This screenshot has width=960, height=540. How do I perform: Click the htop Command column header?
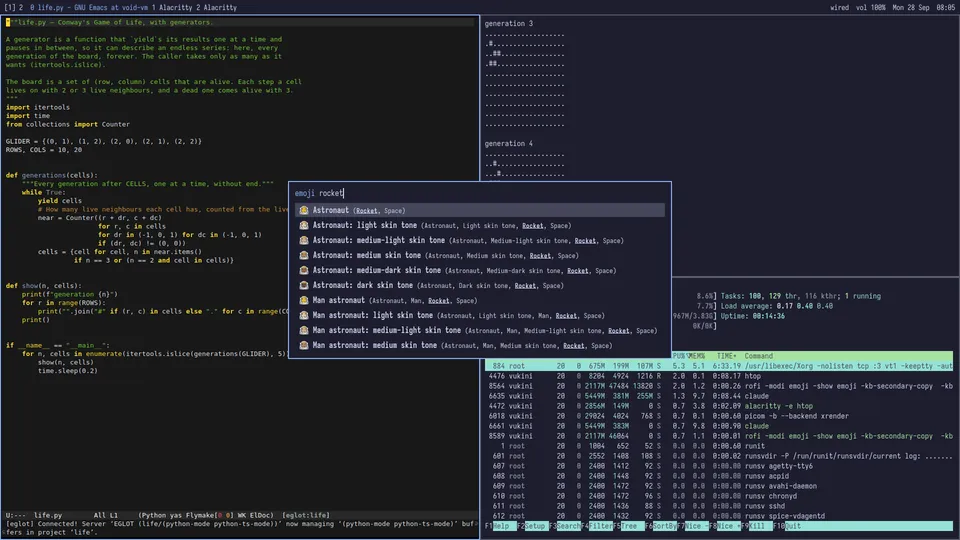pyautogui.click(x=759, y=356)
